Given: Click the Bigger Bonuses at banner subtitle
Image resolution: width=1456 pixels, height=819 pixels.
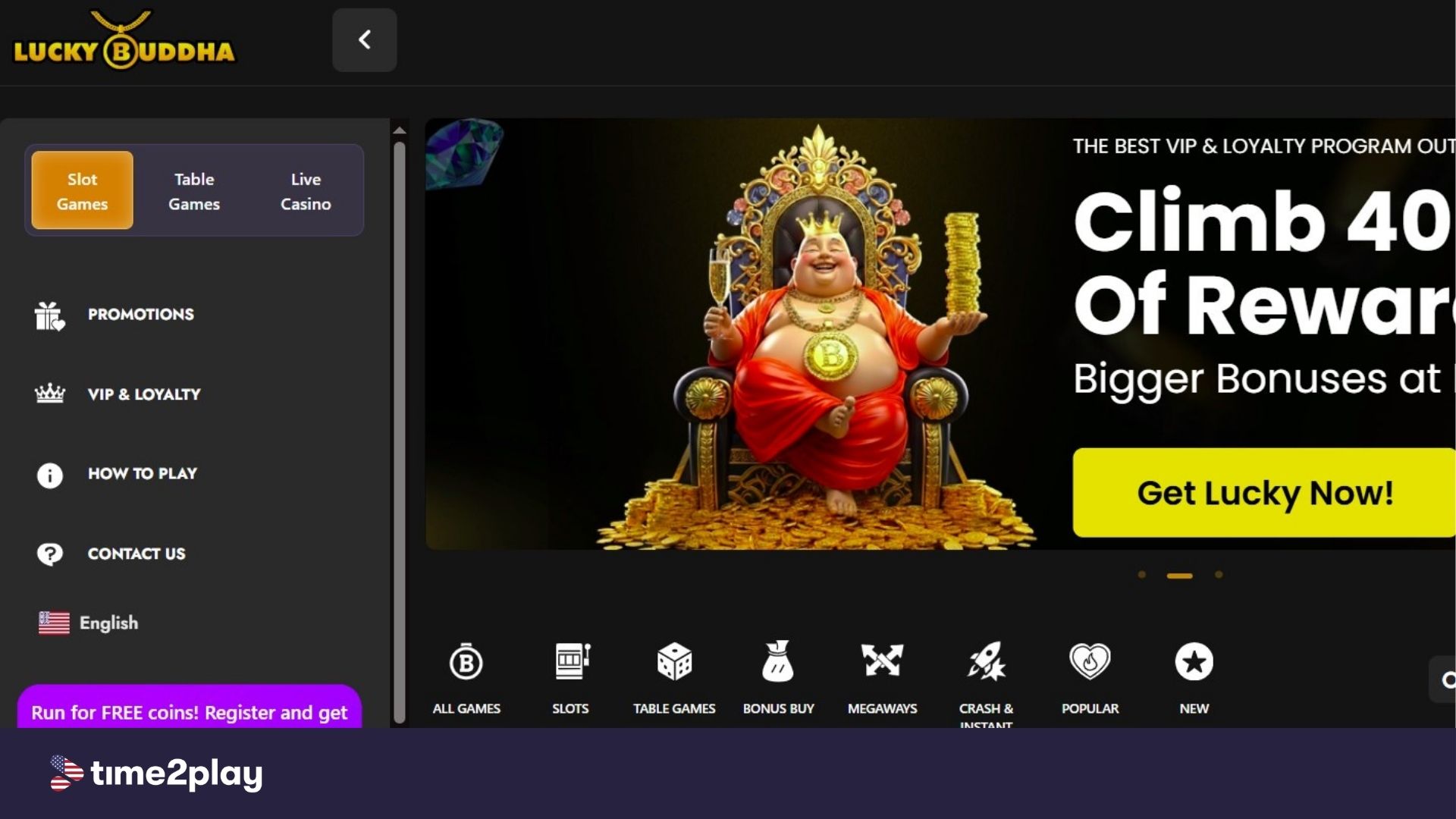Looking at the screenshot, I should click(1263, 378).
